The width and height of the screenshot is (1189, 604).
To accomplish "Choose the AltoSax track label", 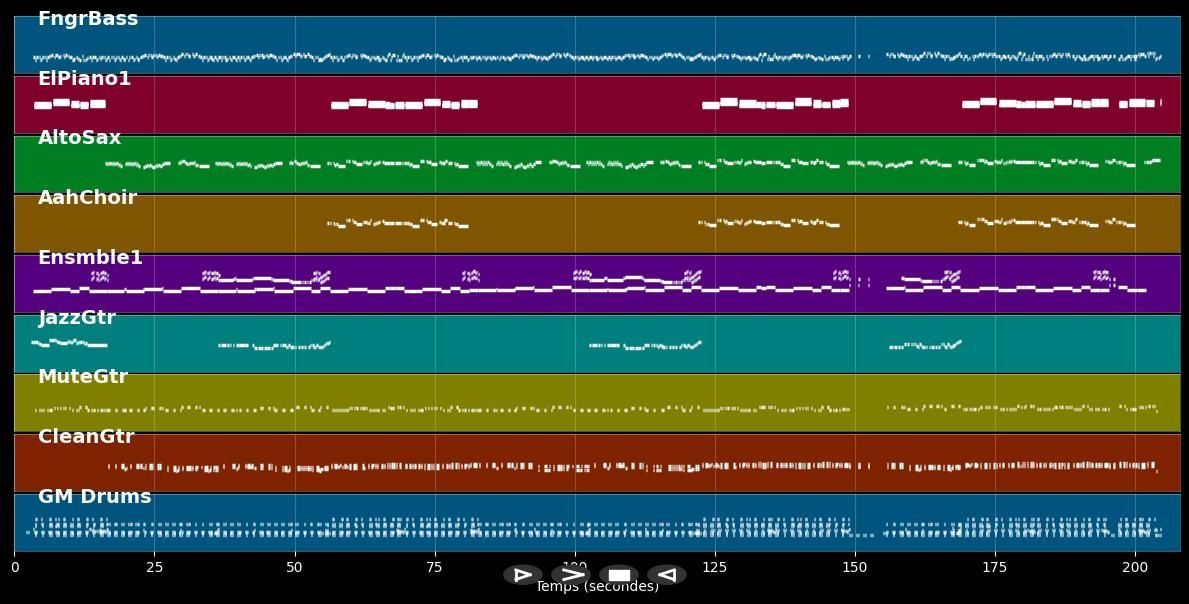I will [79, 138].
